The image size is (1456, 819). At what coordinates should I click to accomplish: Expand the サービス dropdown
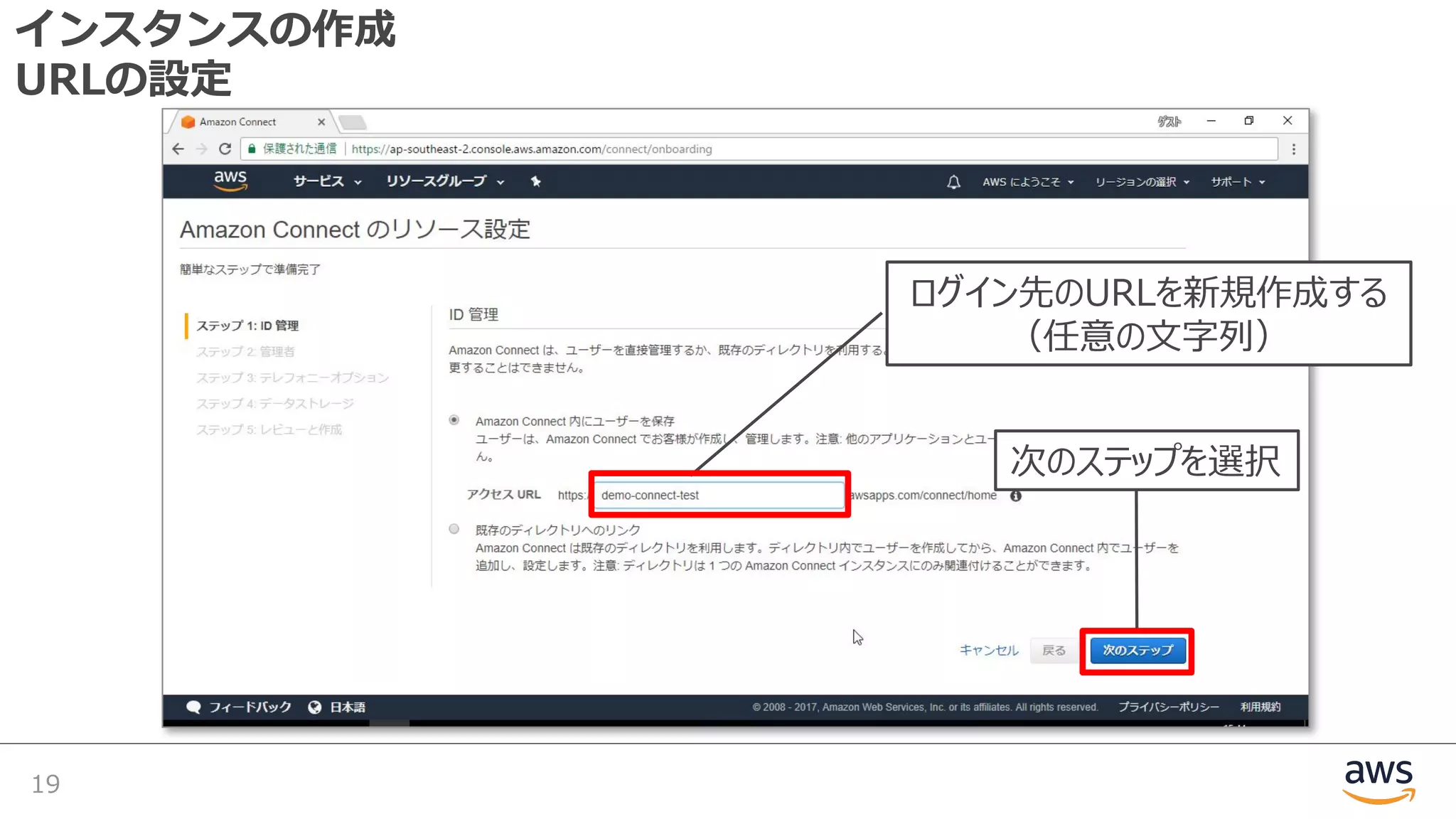click(x=328, y=181)
